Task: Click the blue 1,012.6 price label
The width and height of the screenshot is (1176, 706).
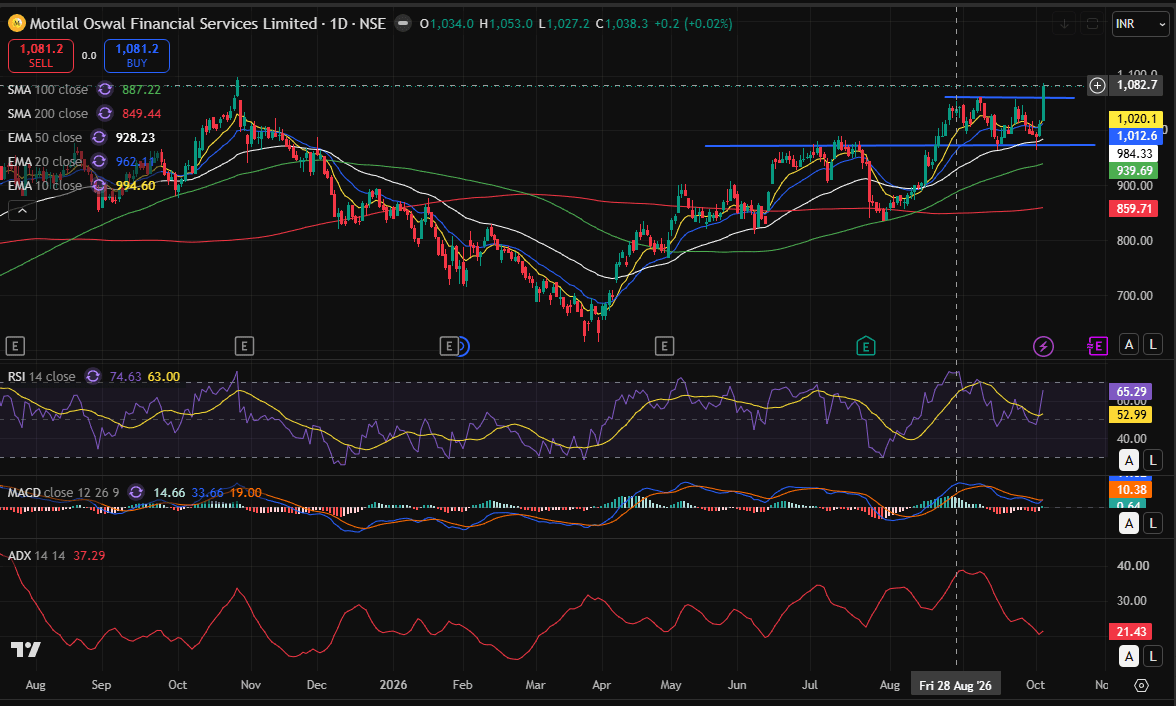Action: (1136, 136)
